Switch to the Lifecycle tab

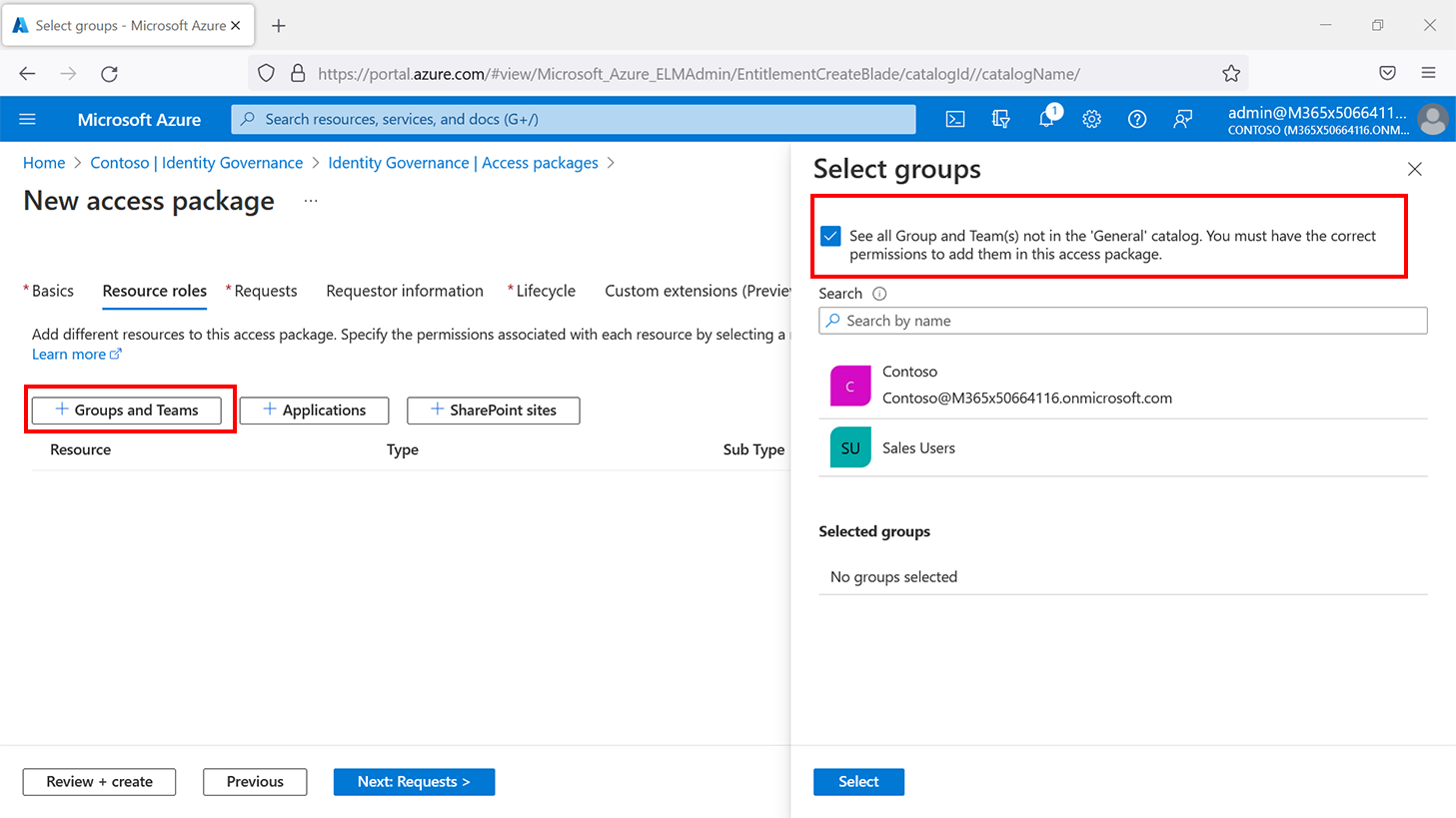click(545, 291)
